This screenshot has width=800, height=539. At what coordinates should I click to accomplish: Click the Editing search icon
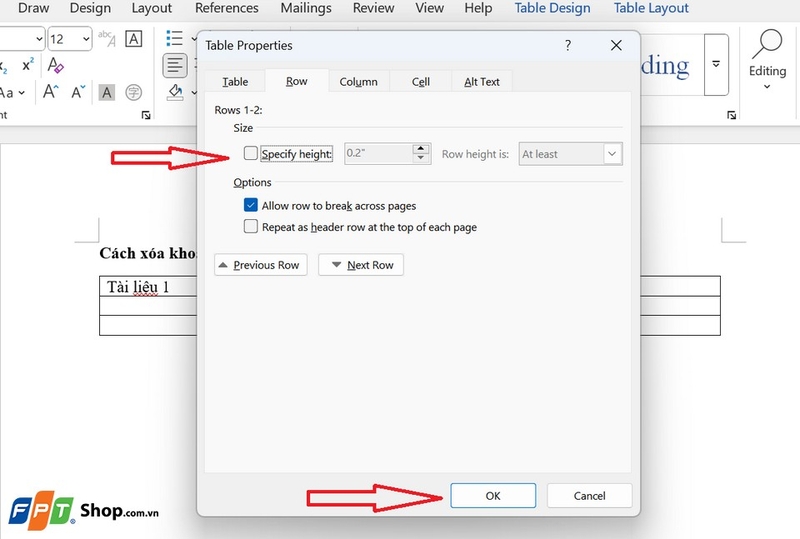pos(767,43)
